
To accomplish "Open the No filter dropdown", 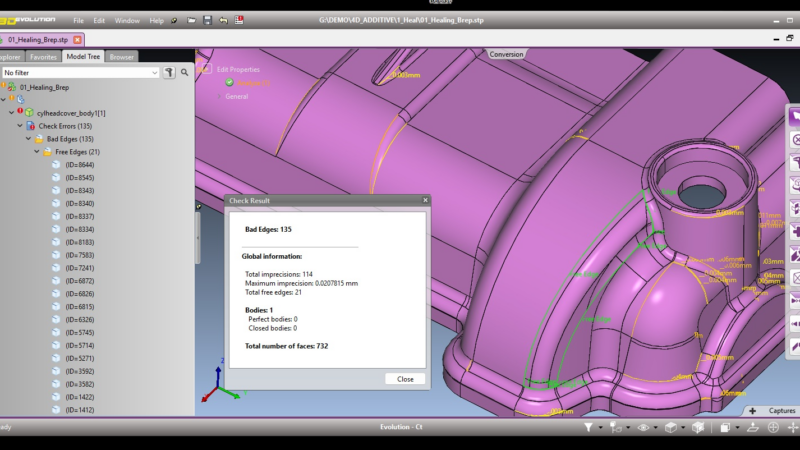I will tap(154, 73).
